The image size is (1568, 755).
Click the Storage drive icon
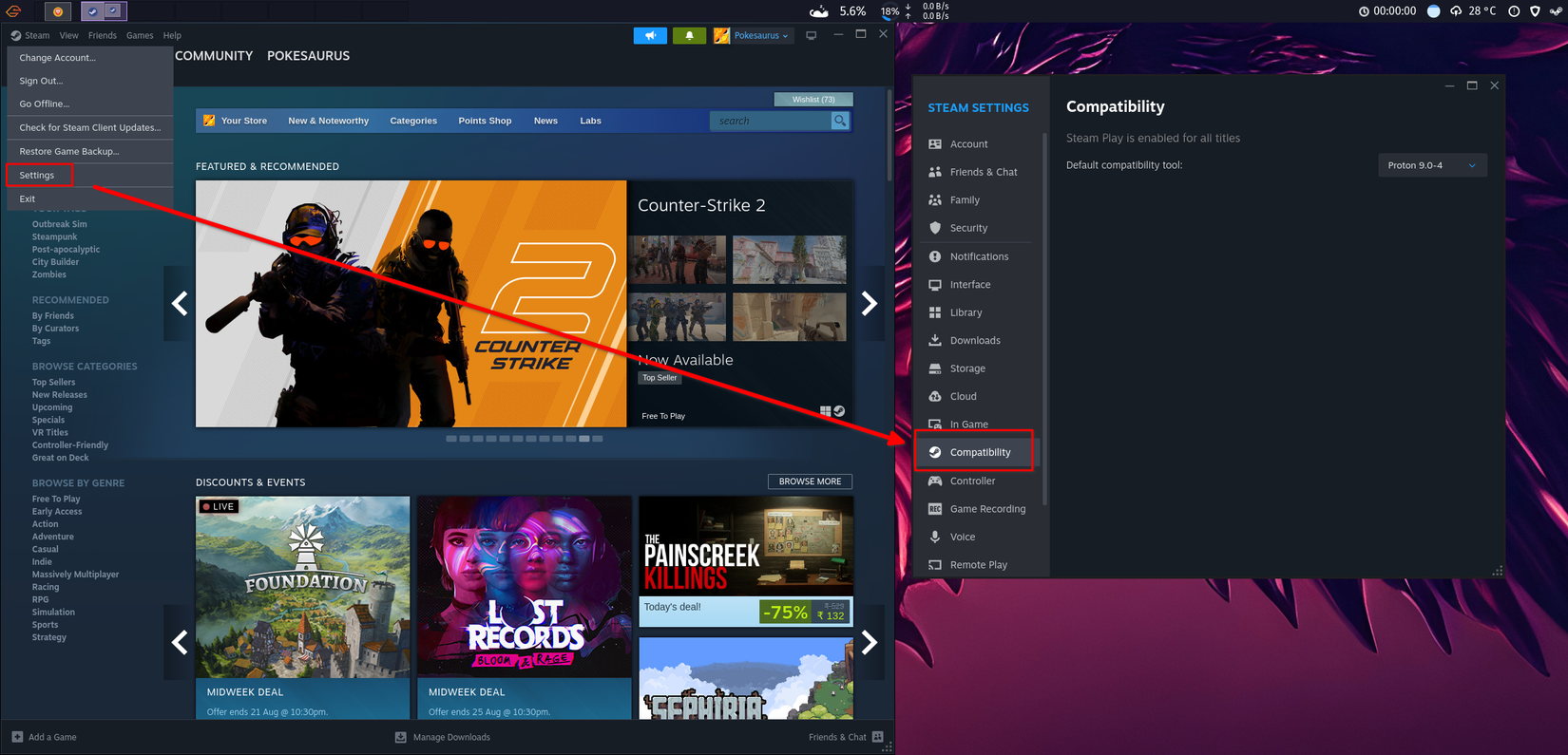point(935,368)
